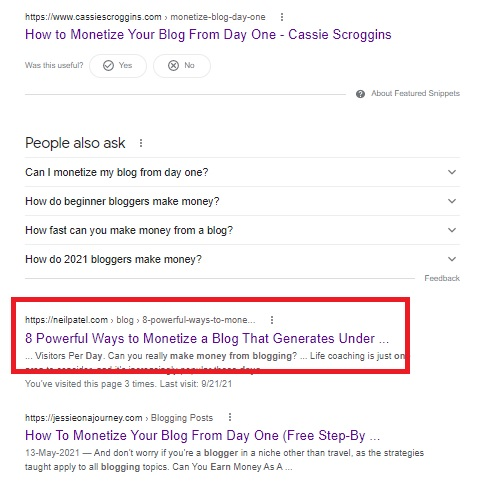
Task: Expand chevron for 2021 bloggers make money
Action: point(452,259)
